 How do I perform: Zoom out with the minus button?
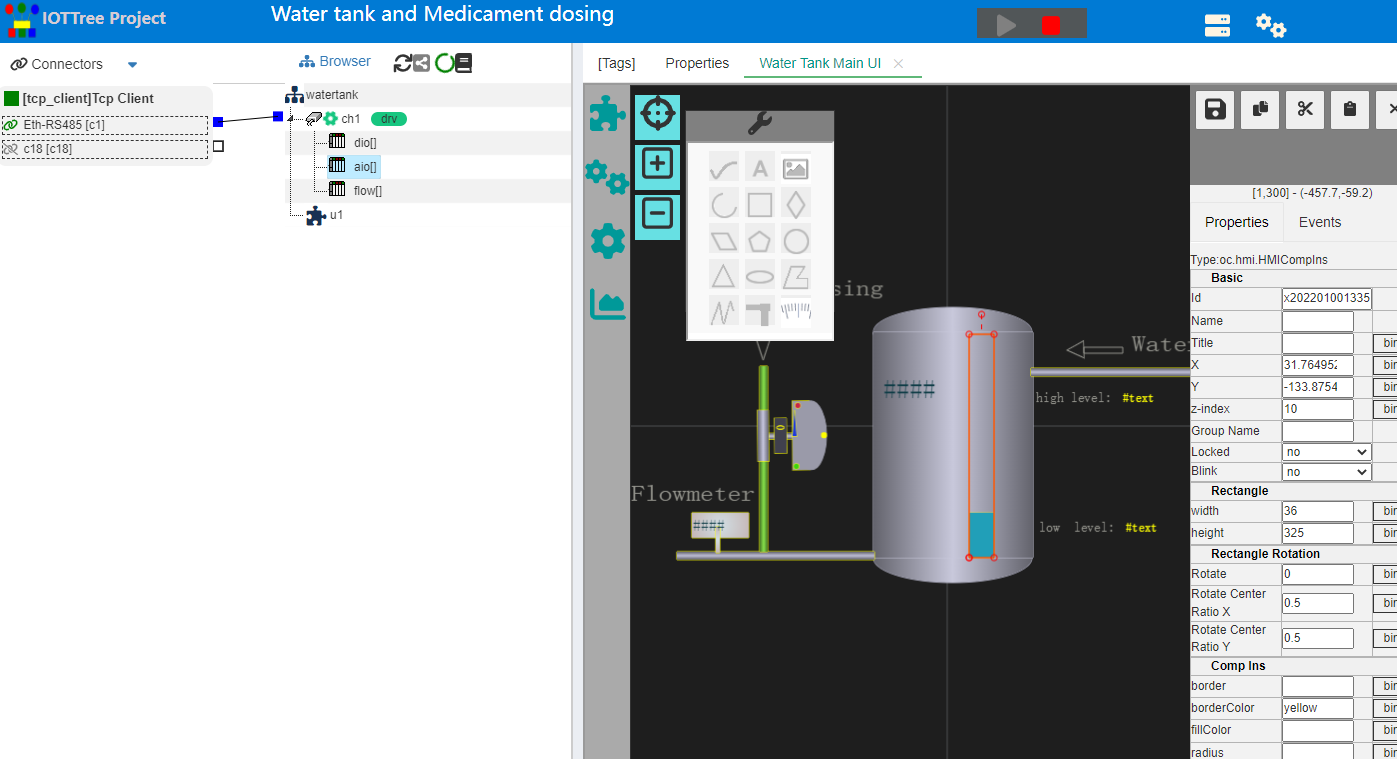(657, 214)
